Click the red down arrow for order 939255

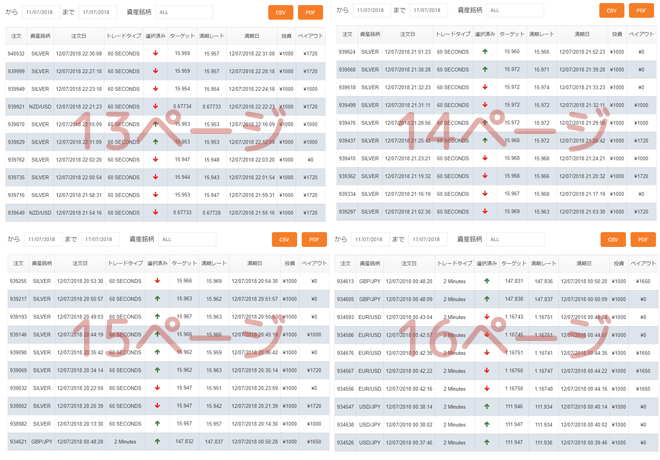(157, 281)
